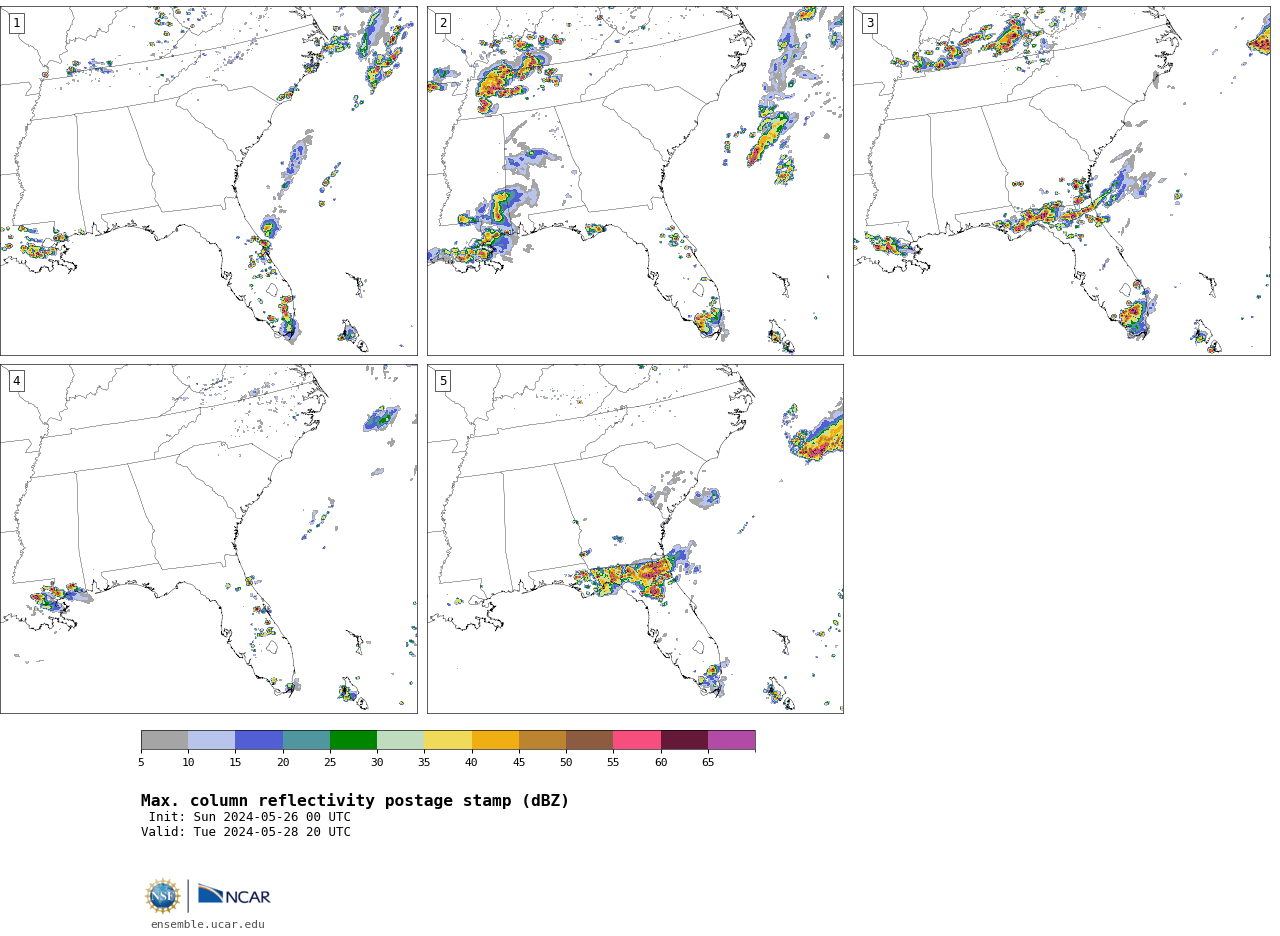This screenshot has width=1280, height=936.
Task: Click the panel number label 3
Action: (869, 23)
